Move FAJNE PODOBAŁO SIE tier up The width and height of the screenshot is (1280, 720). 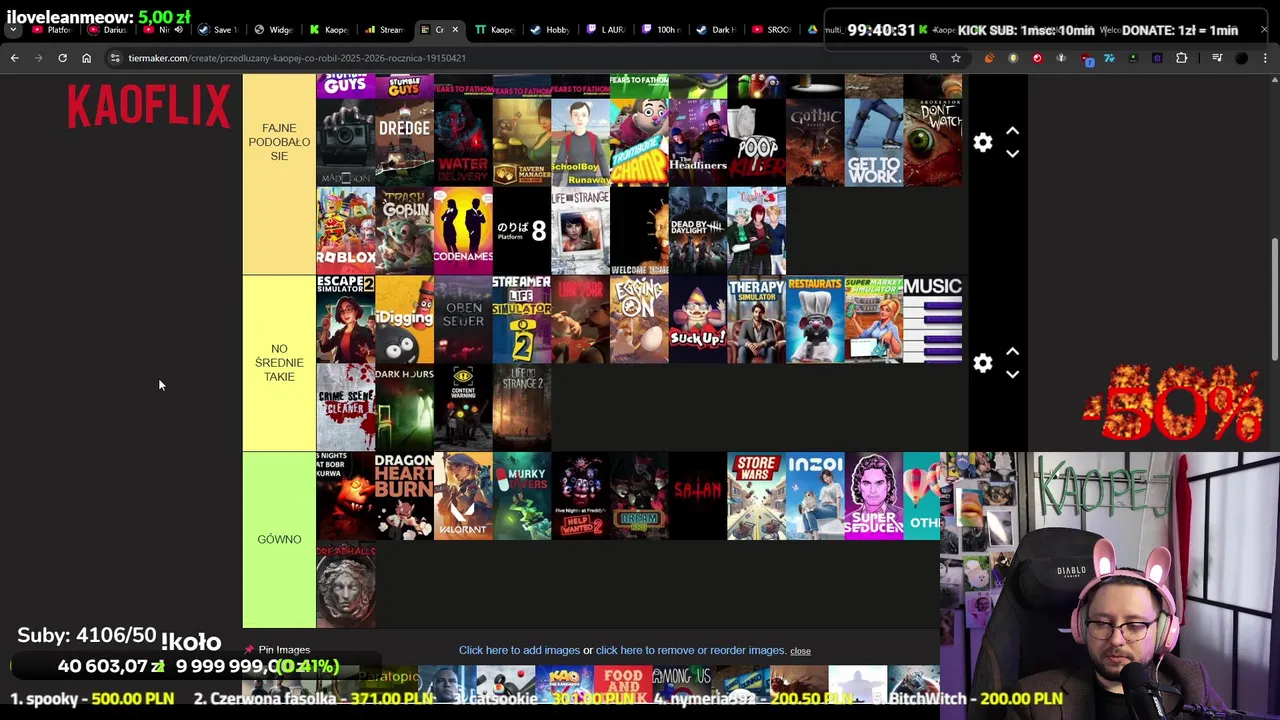(1012, 131)
